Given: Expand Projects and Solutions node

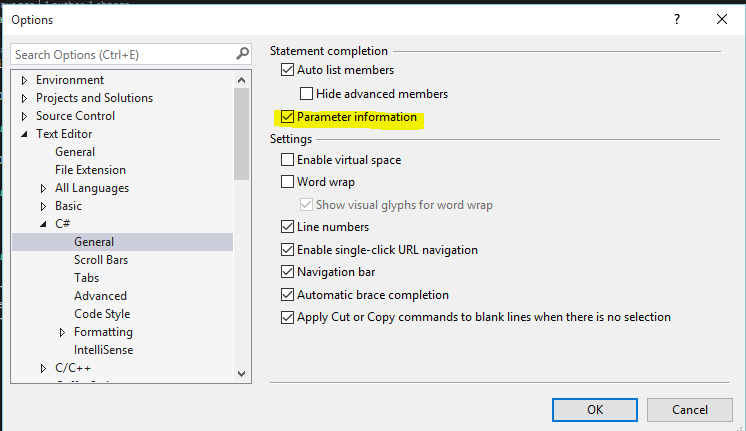Looking at the screenshot, I should (24, 98).
